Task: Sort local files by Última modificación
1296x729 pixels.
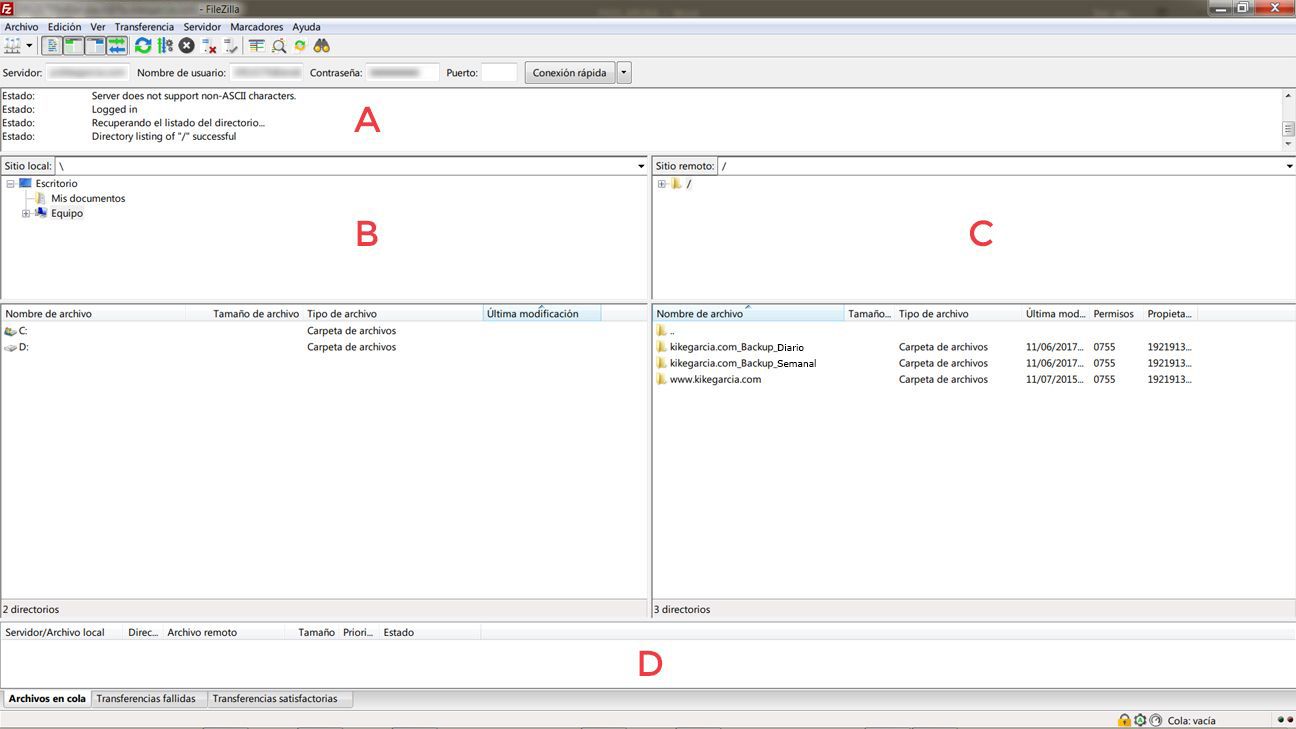Action: [542, 314]
